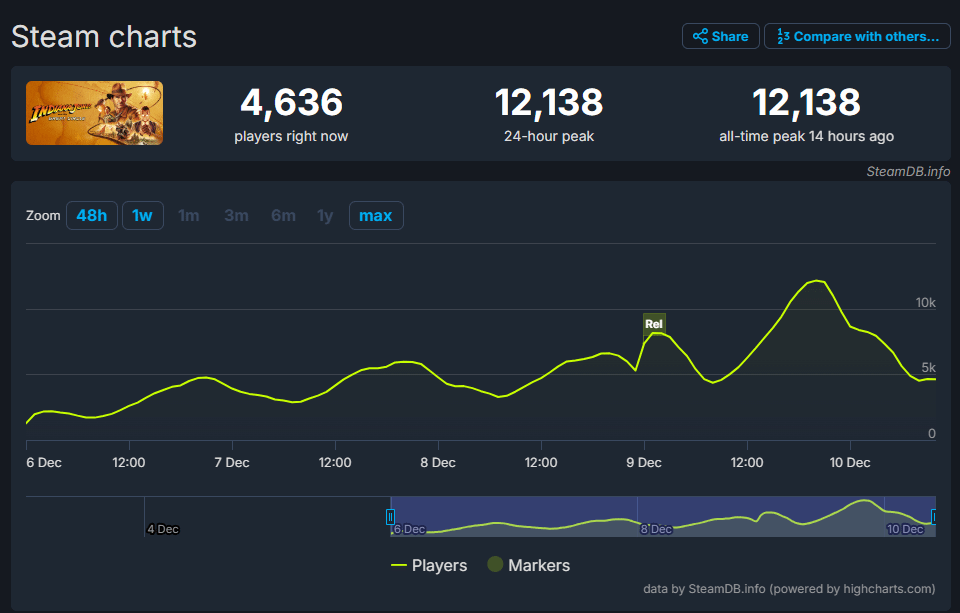This screenshot has width=960, height=613.
Task: Grab the left navigator range handle
Action: point(390,517)
